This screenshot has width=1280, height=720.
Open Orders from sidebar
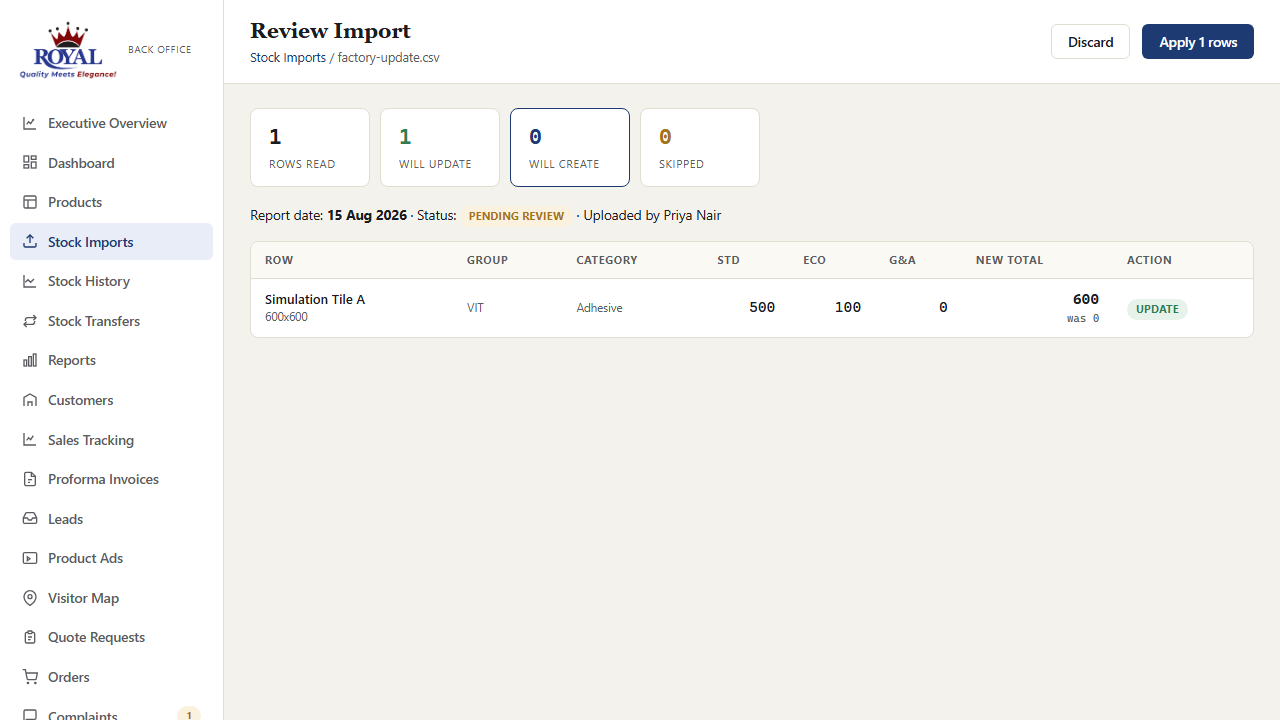coord(111,677)
